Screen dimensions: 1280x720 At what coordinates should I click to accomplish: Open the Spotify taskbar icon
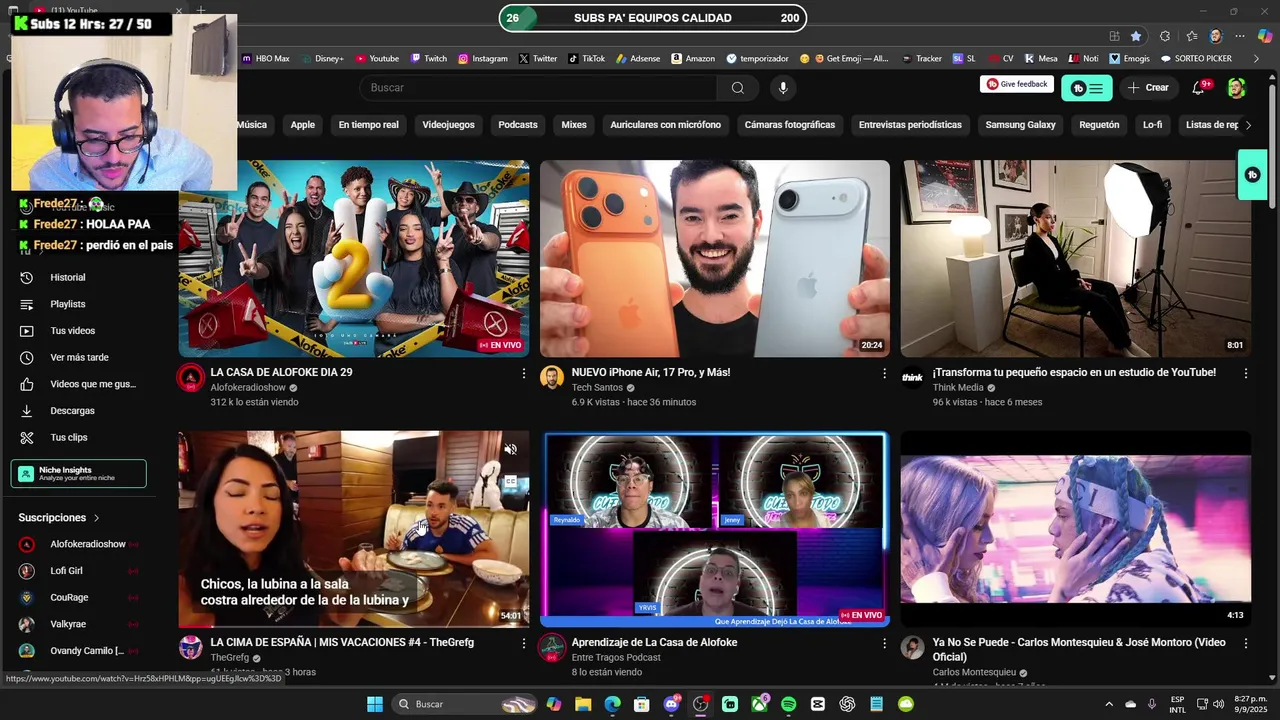(x=788, y=704)
